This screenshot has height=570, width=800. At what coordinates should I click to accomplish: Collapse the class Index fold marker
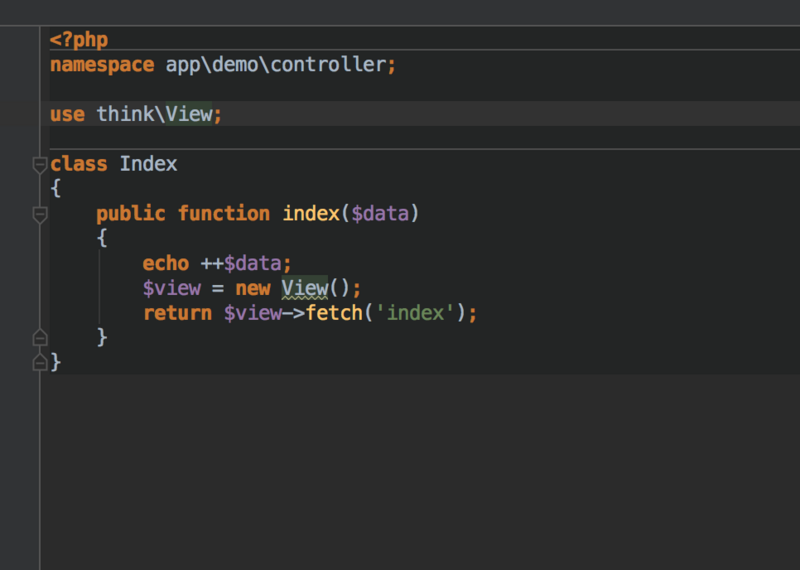[x=39, y=164]
